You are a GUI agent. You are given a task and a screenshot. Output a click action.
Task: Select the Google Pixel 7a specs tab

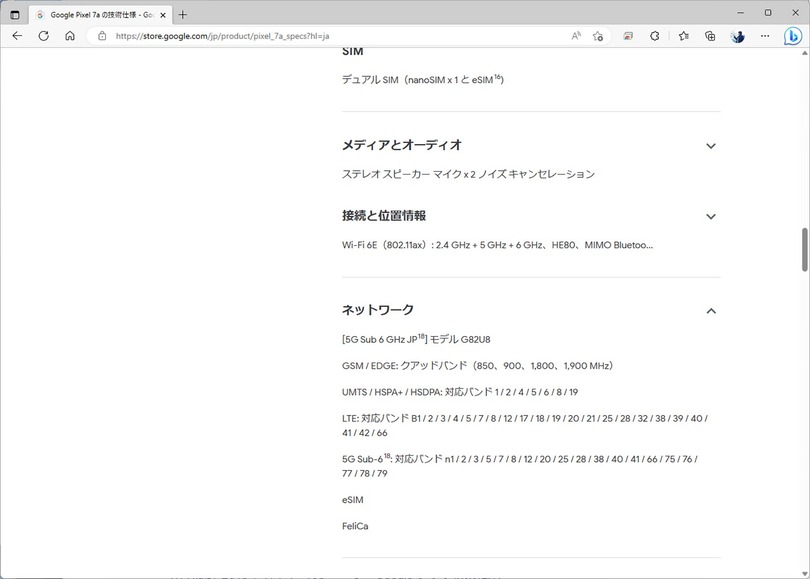pyautogui.click(x=100, y=15)
